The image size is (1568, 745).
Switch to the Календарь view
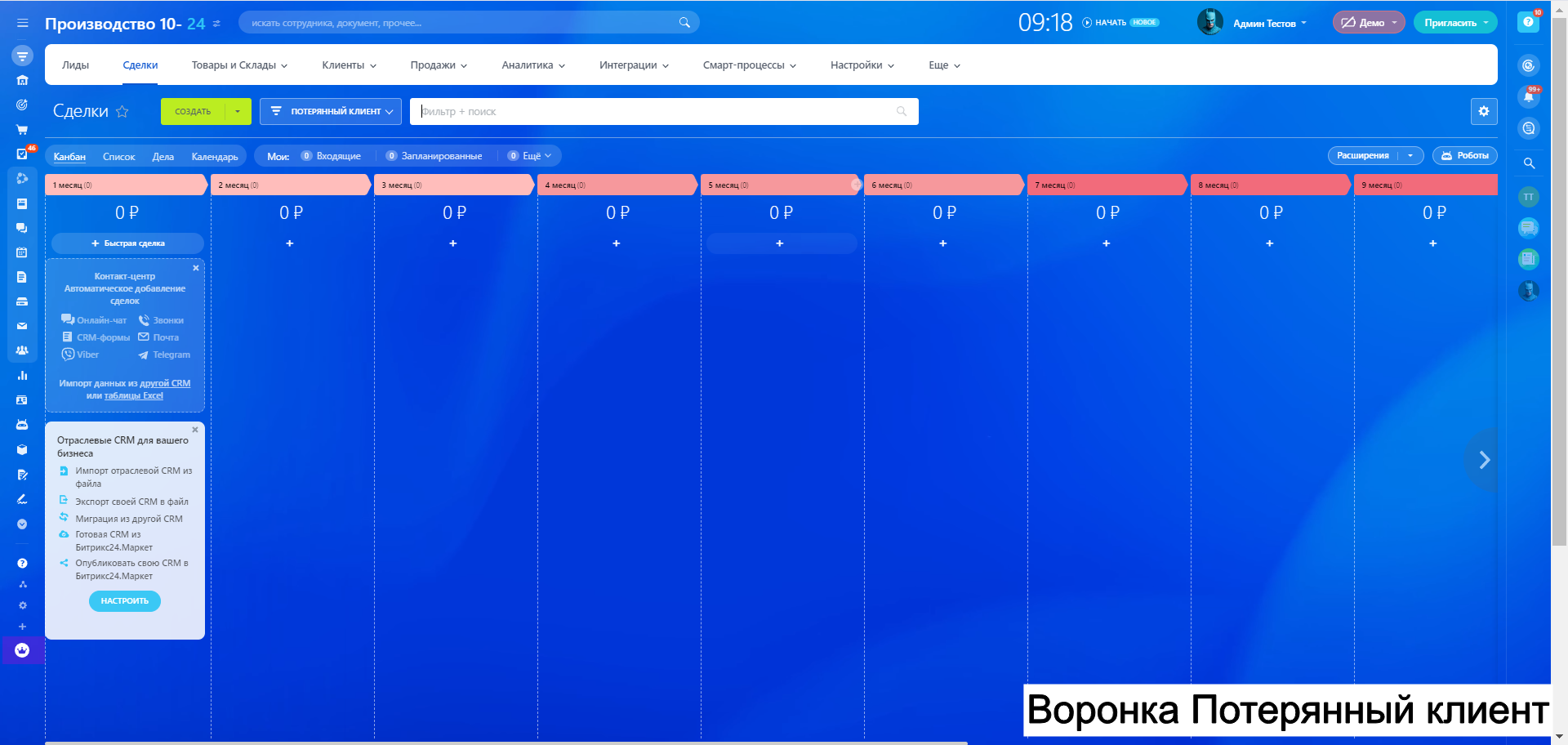coord(215,156)
